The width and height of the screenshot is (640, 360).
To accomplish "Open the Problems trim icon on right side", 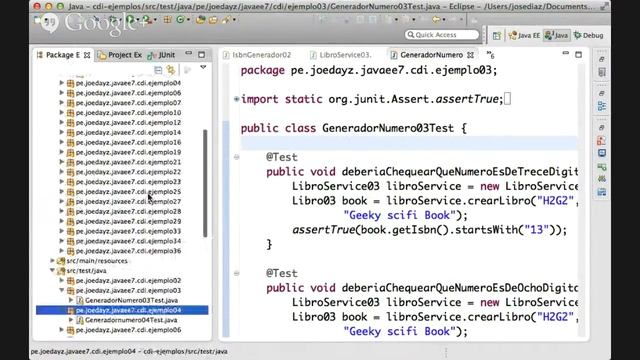I will [x=602, y=141].
